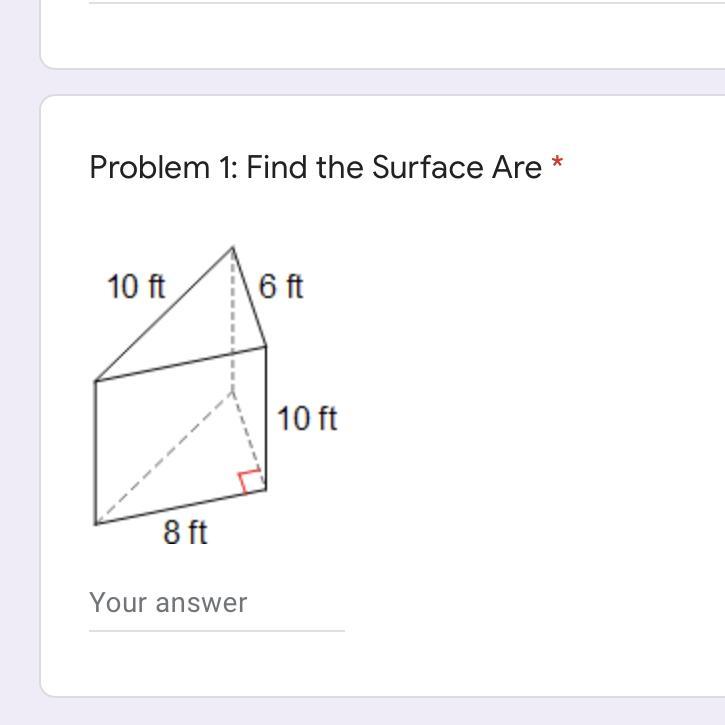The height and width of the screenshot is (725, 725).
Task: Click the triangular prism diagram image
Action: point(217,395)
